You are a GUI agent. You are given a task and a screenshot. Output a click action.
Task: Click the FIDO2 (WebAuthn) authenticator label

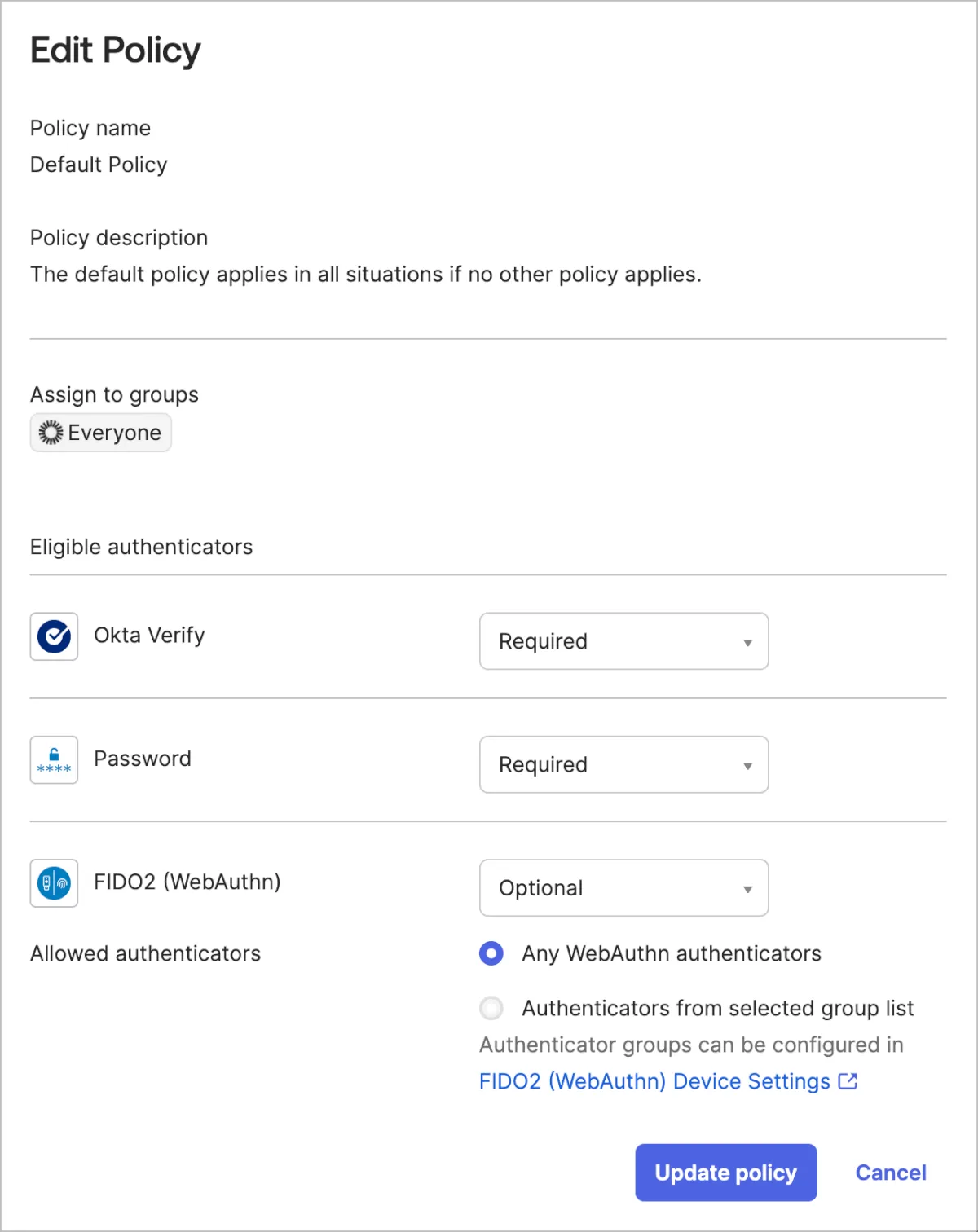pos(187,882)
